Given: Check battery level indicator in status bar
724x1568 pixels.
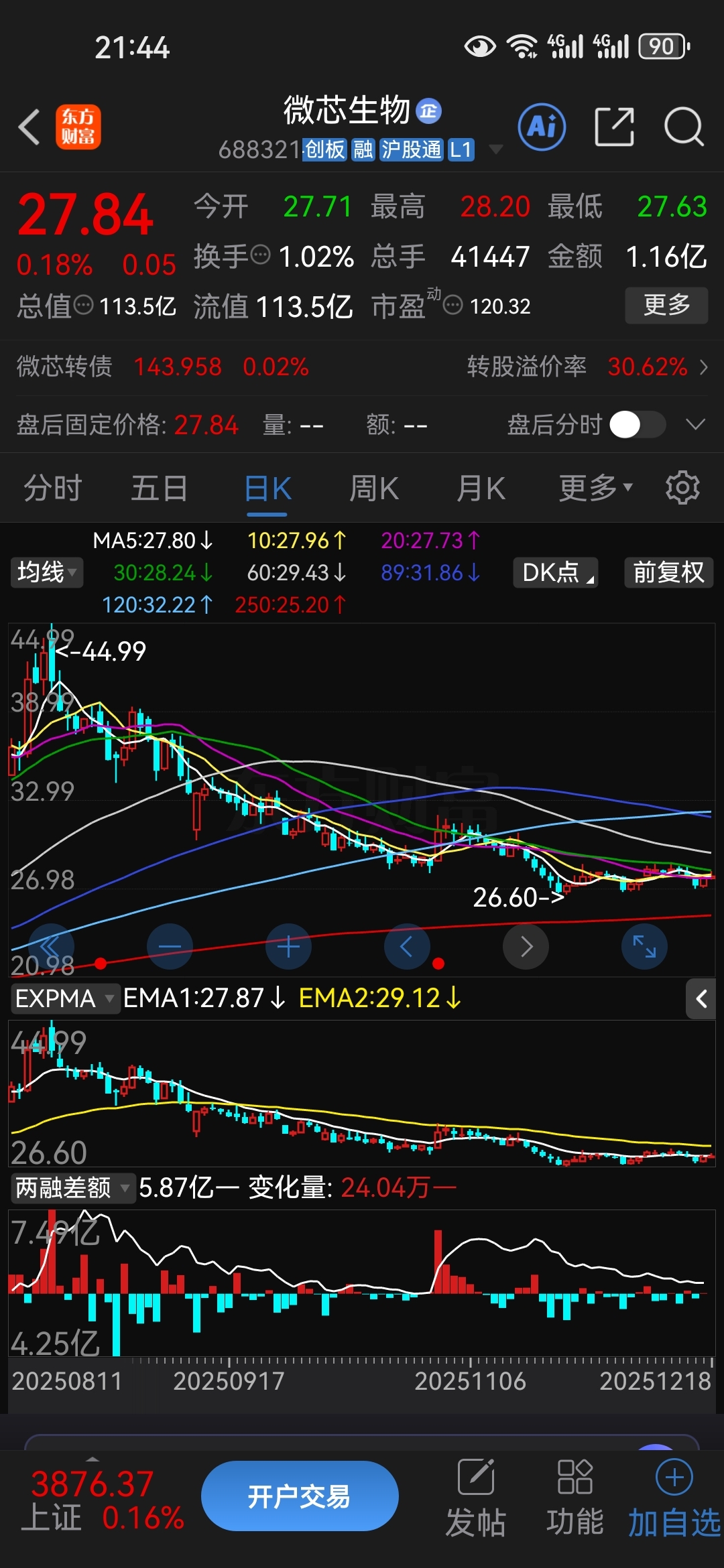Looking at the screenshot, I should pyautogui.click(x=664, y=46).
